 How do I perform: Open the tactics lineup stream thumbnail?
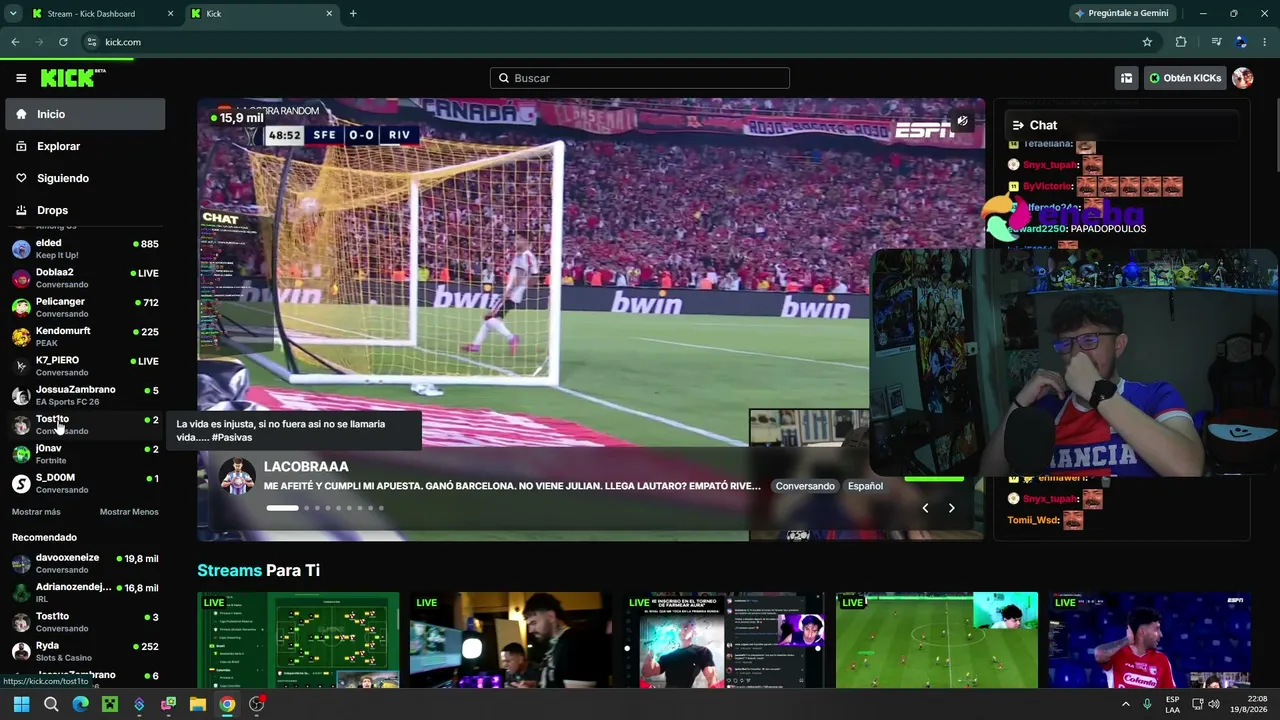coord(298,640)
